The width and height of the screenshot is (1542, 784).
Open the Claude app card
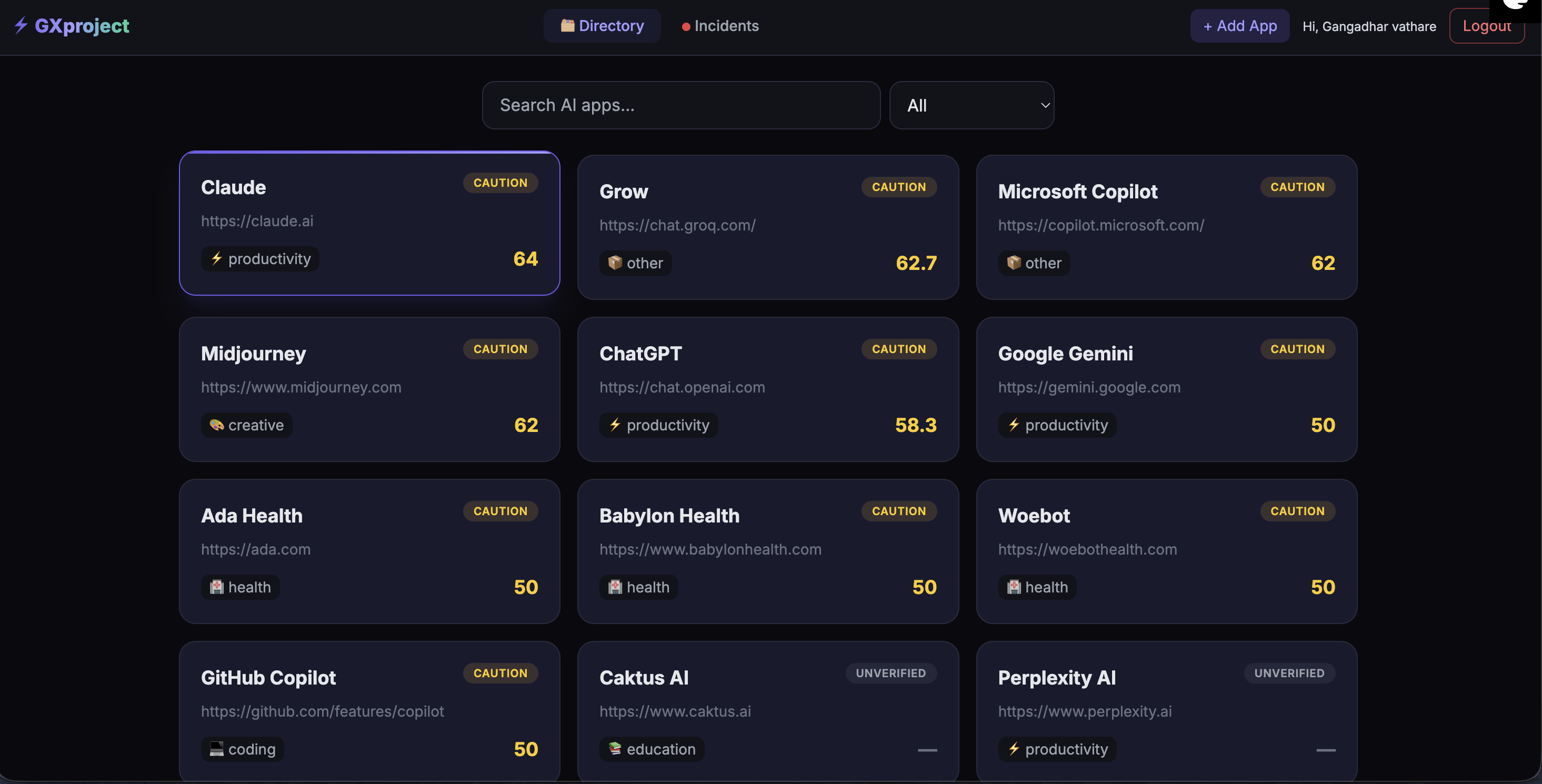[x=369, y=223]
